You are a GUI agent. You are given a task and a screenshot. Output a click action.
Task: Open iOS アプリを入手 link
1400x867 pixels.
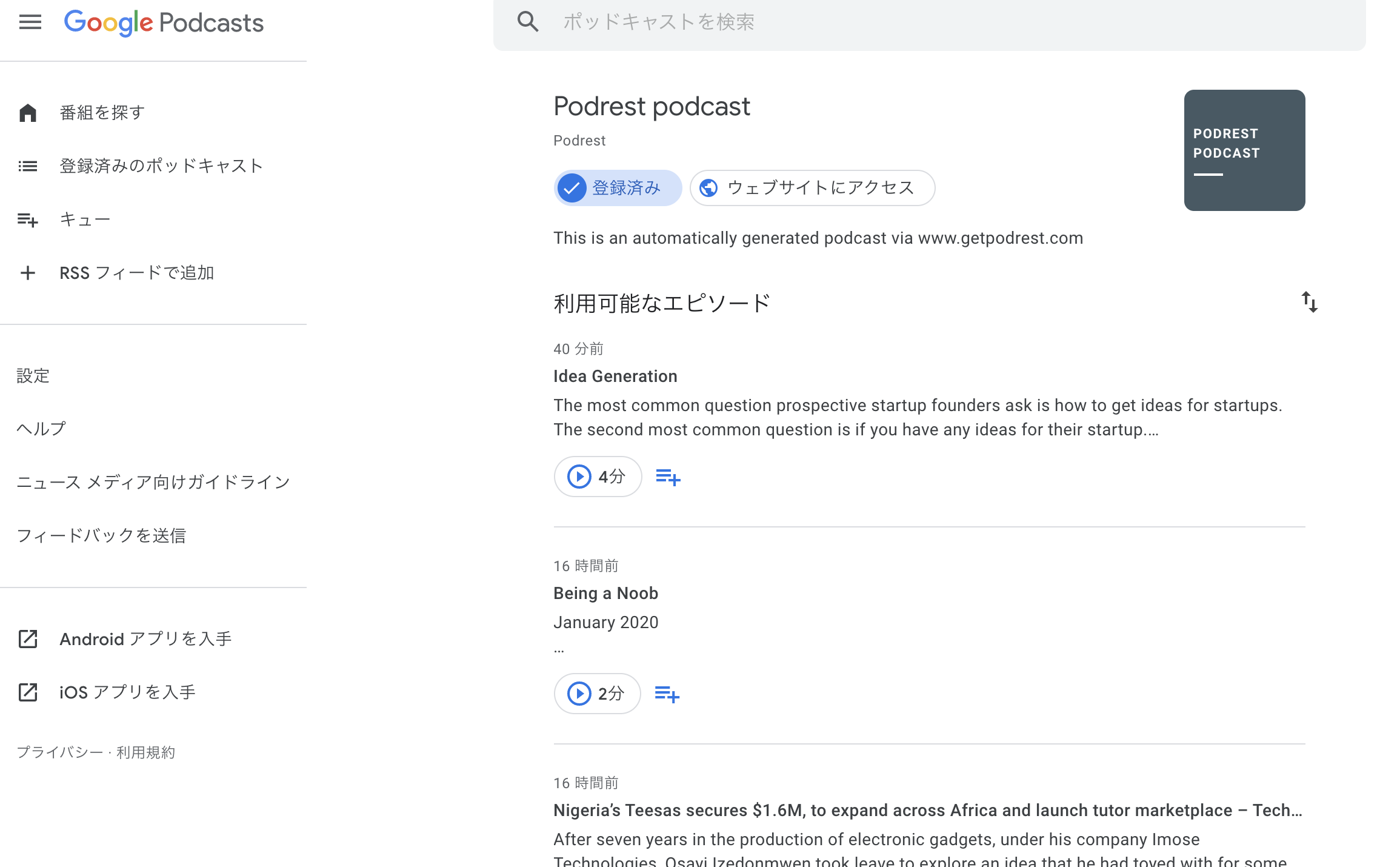[x=127, y=692]
